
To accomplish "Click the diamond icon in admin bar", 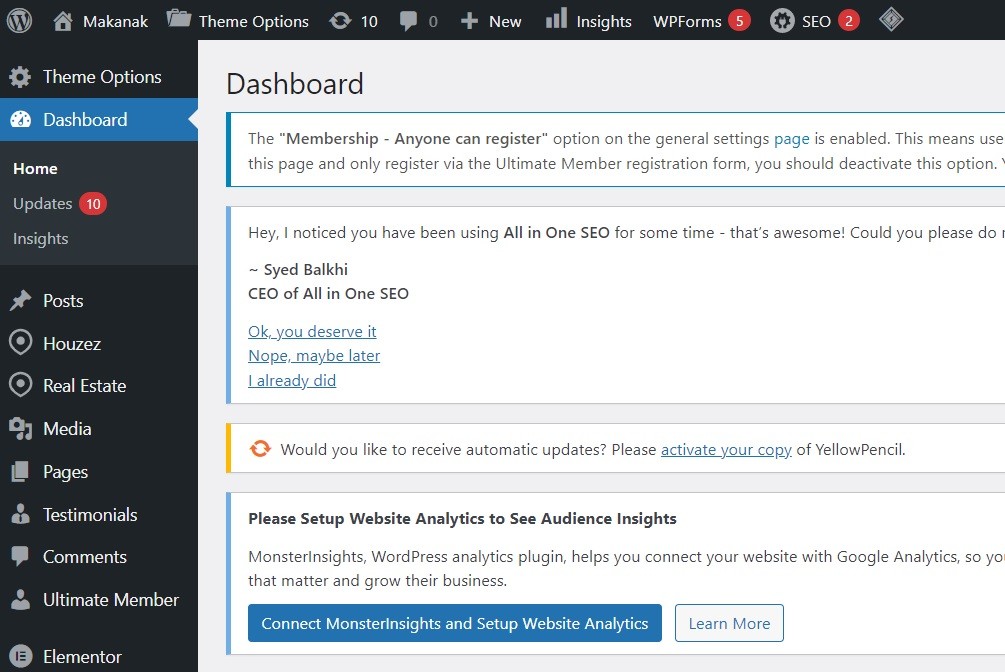I will [x=891, y=20].
